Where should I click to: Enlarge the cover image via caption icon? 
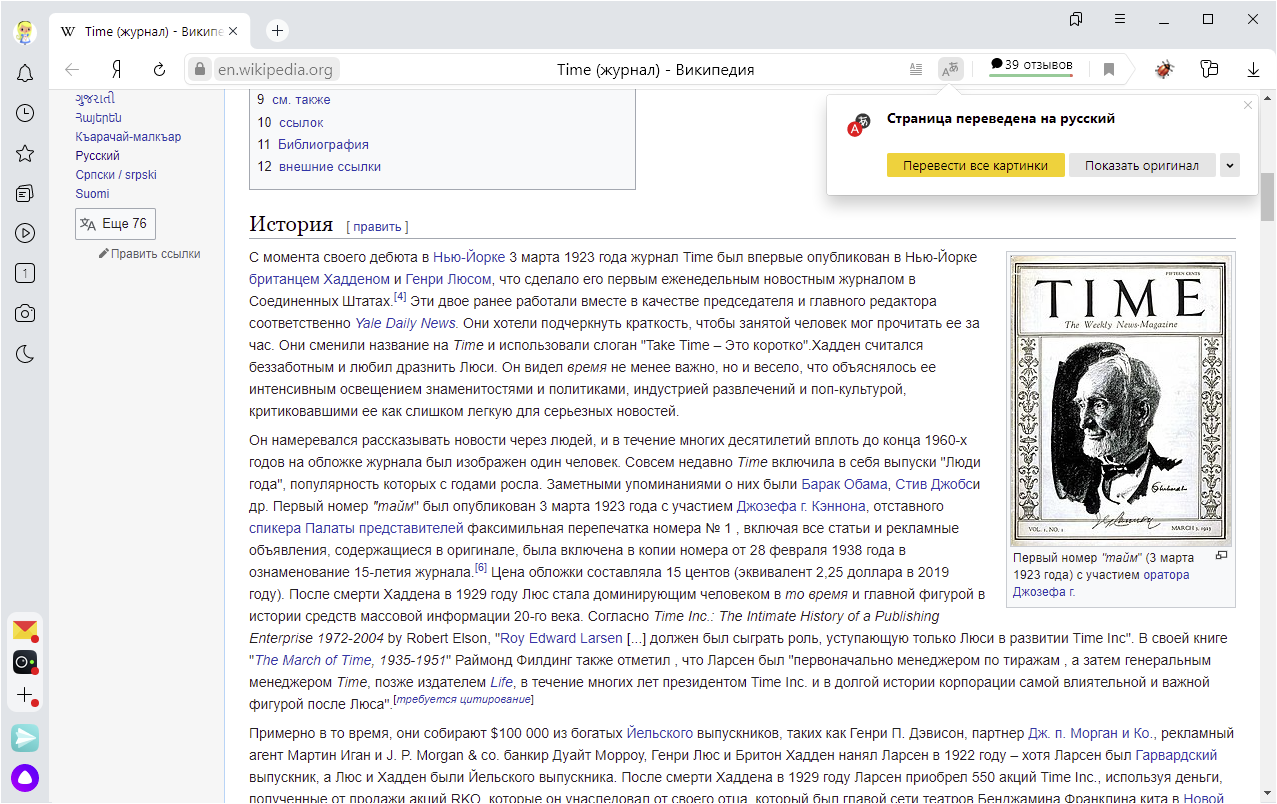tap(1221, 556)
